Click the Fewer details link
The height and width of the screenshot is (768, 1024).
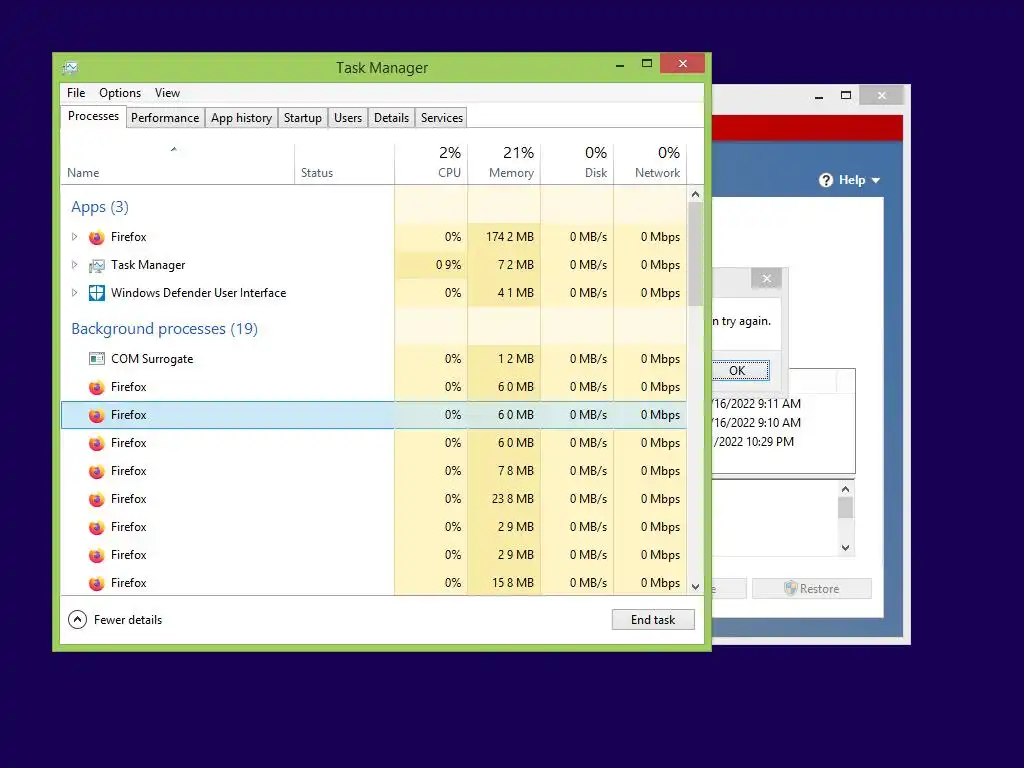pos(127,620)
